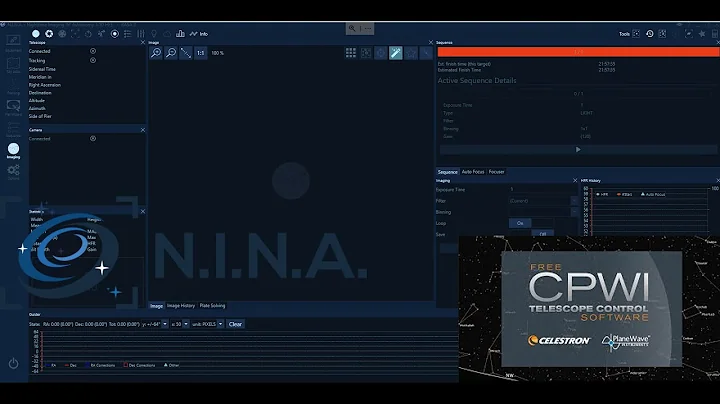Click the weather cloud icon in Info toolbar
The width and height of the screenshot is (720, 404).
click(167, 34)
